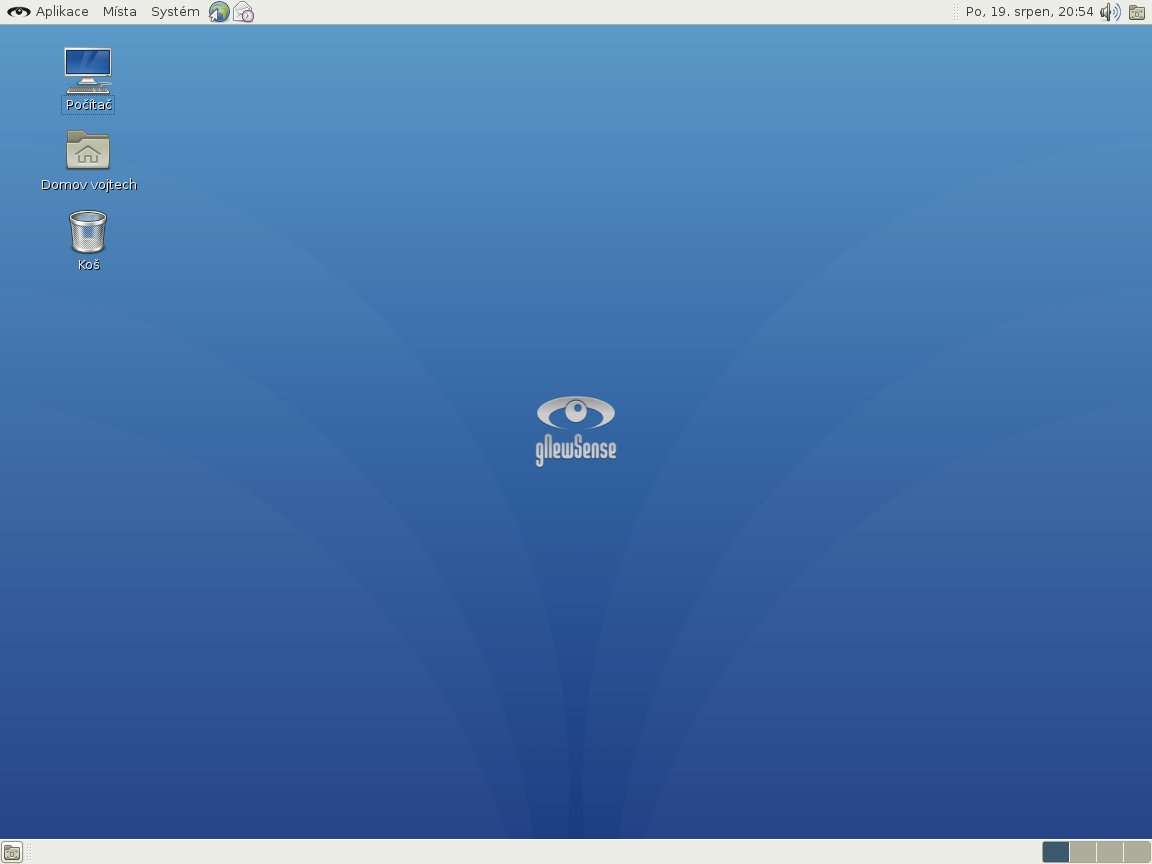Screen dimensions: 1152x864
Task: Open the volume control speaker icon
Action: 1110,12
